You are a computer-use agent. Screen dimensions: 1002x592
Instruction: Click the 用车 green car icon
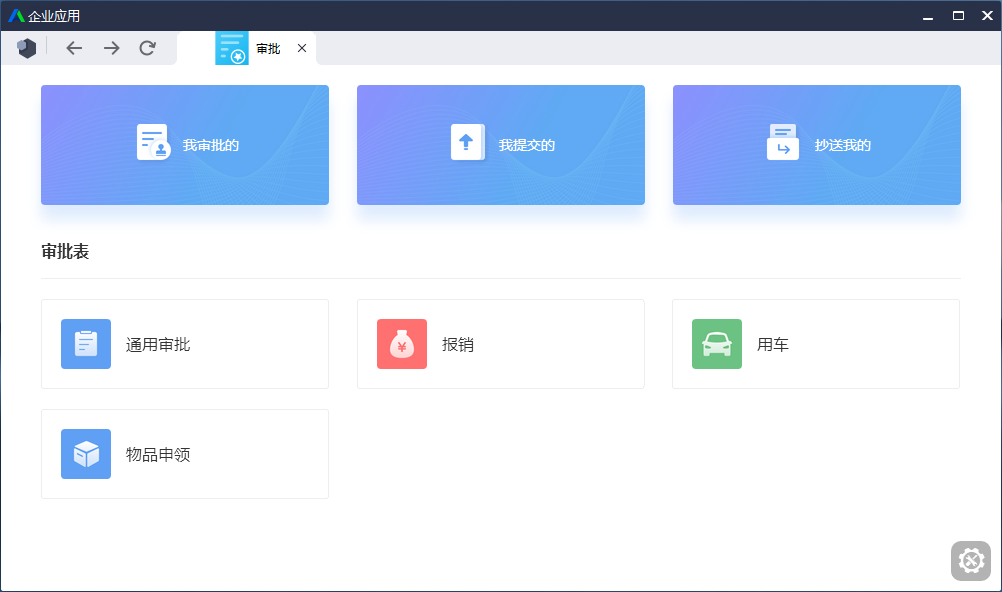[x=717, y=344]
